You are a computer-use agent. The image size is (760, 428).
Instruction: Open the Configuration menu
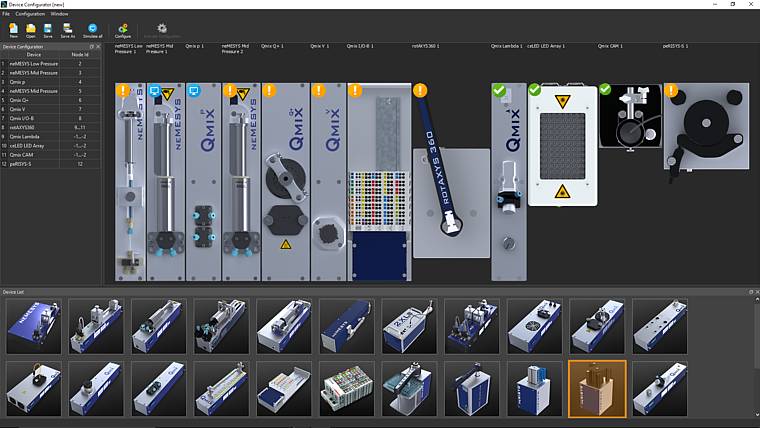tap(30, 14)
